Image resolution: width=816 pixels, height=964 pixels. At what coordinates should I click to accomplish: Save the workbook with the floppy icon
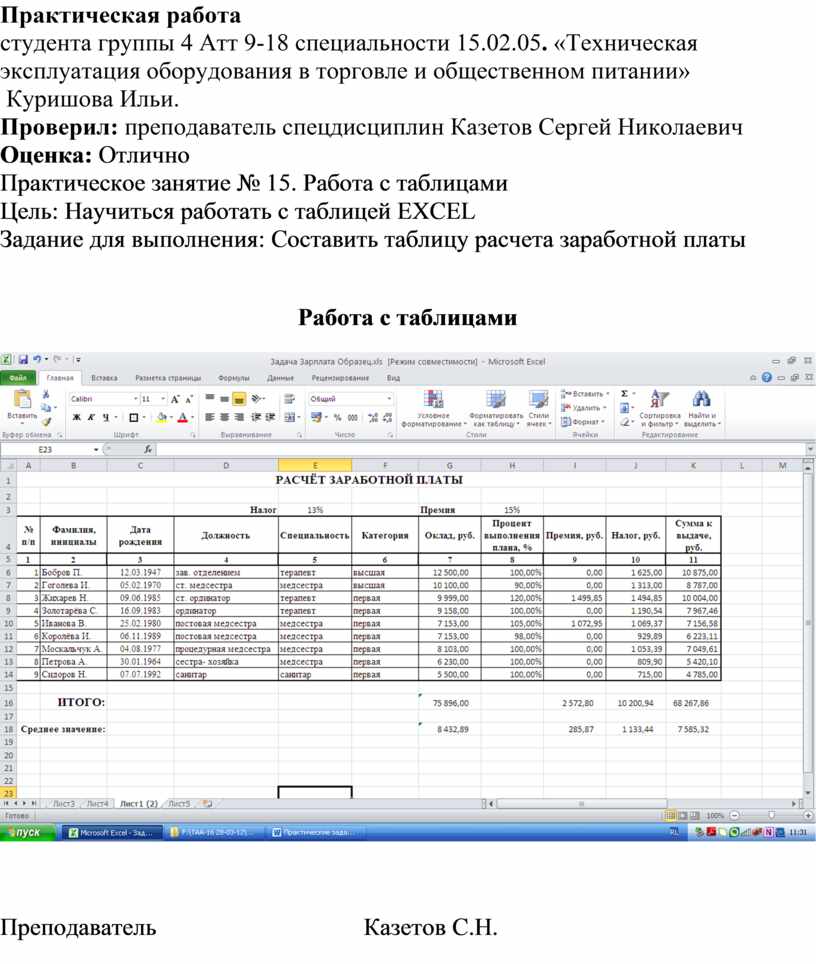[x=23, y=360]
